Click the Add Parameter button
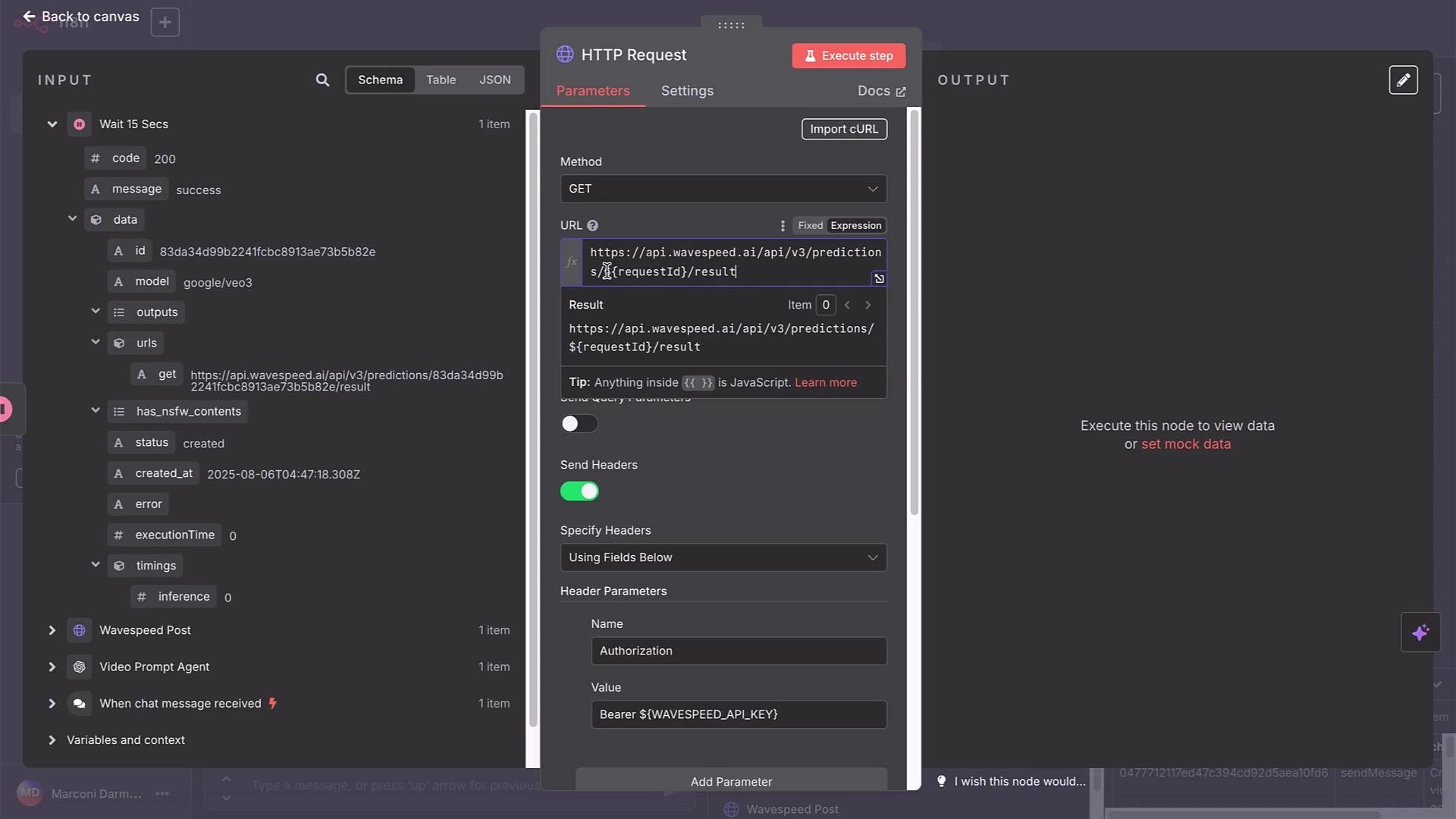1456x819 pixels. point(731,781)
